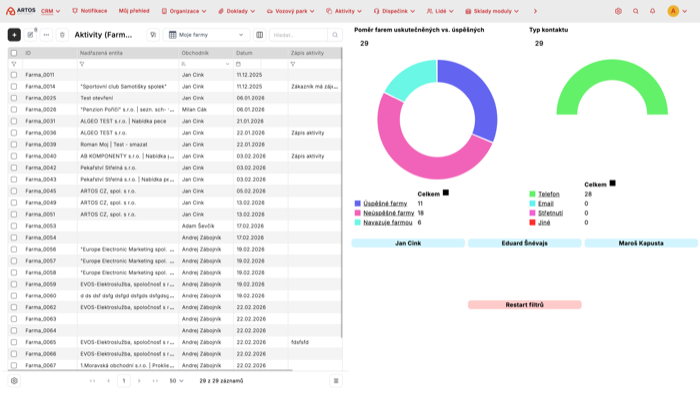Click the Navazuje farmou legend swatch
700x393 pixels.
358,222
